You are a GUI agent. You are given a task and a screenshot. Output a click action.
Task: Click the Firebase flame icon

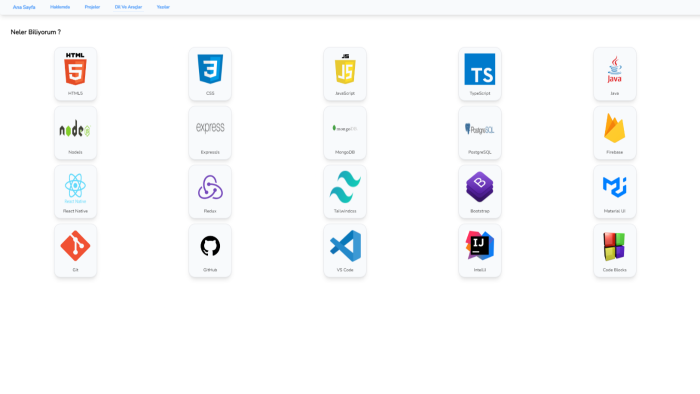[x=615, y=128]
